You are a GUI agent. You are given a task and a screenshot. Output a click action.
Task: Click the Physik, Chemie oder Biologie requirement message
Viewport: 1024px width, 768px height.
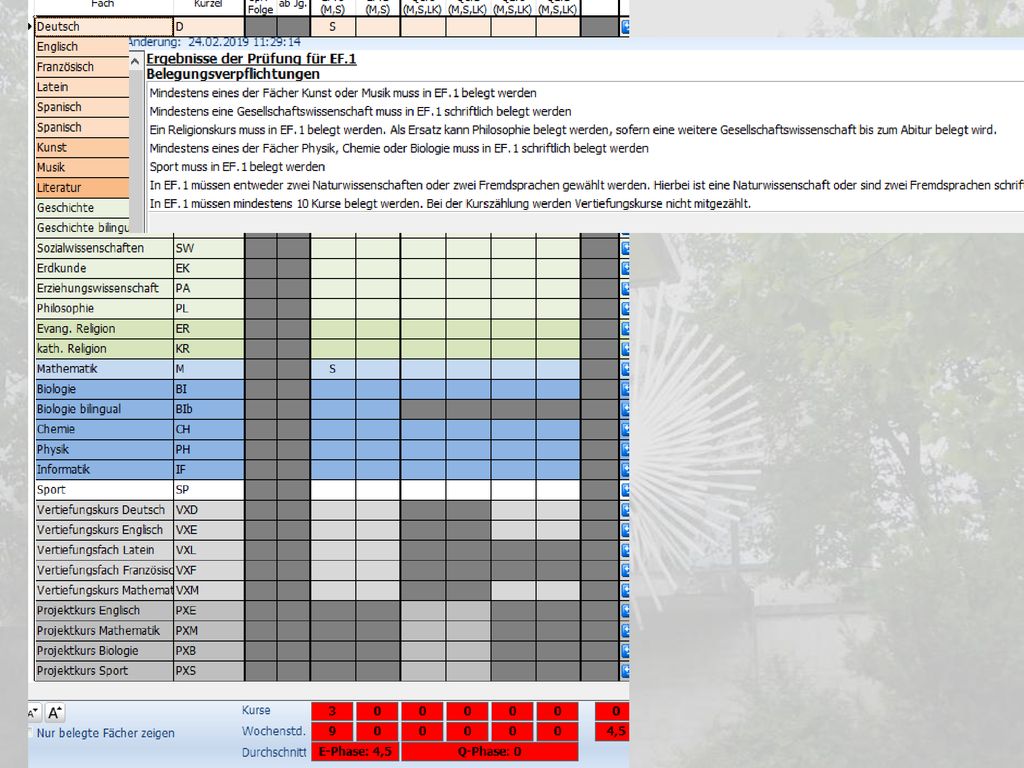[399, 148]
